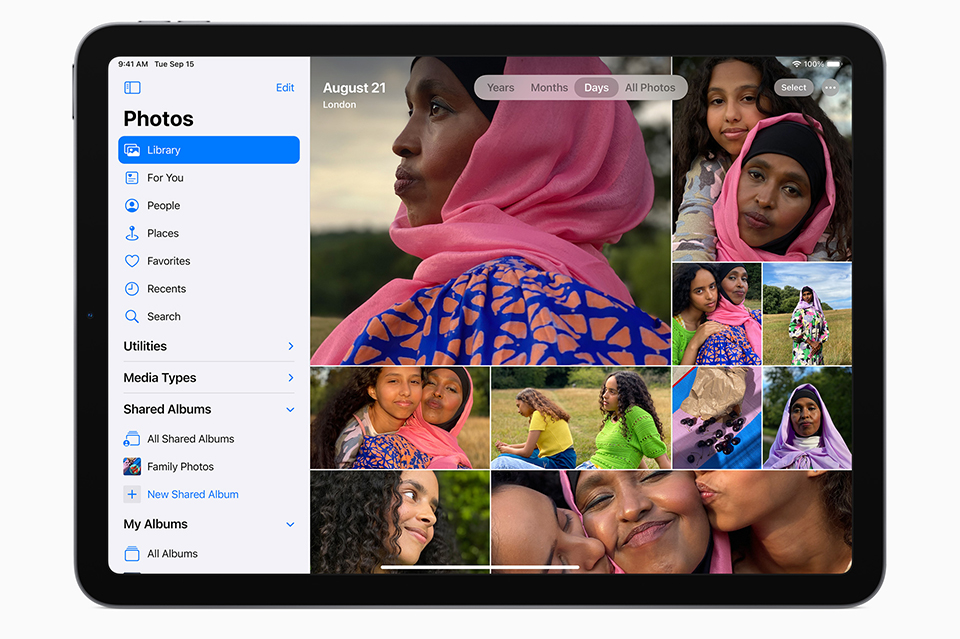Tap the Edit link in sidebar
The height and width of the screenshot is (639, 960).
(x=285, y=88)
